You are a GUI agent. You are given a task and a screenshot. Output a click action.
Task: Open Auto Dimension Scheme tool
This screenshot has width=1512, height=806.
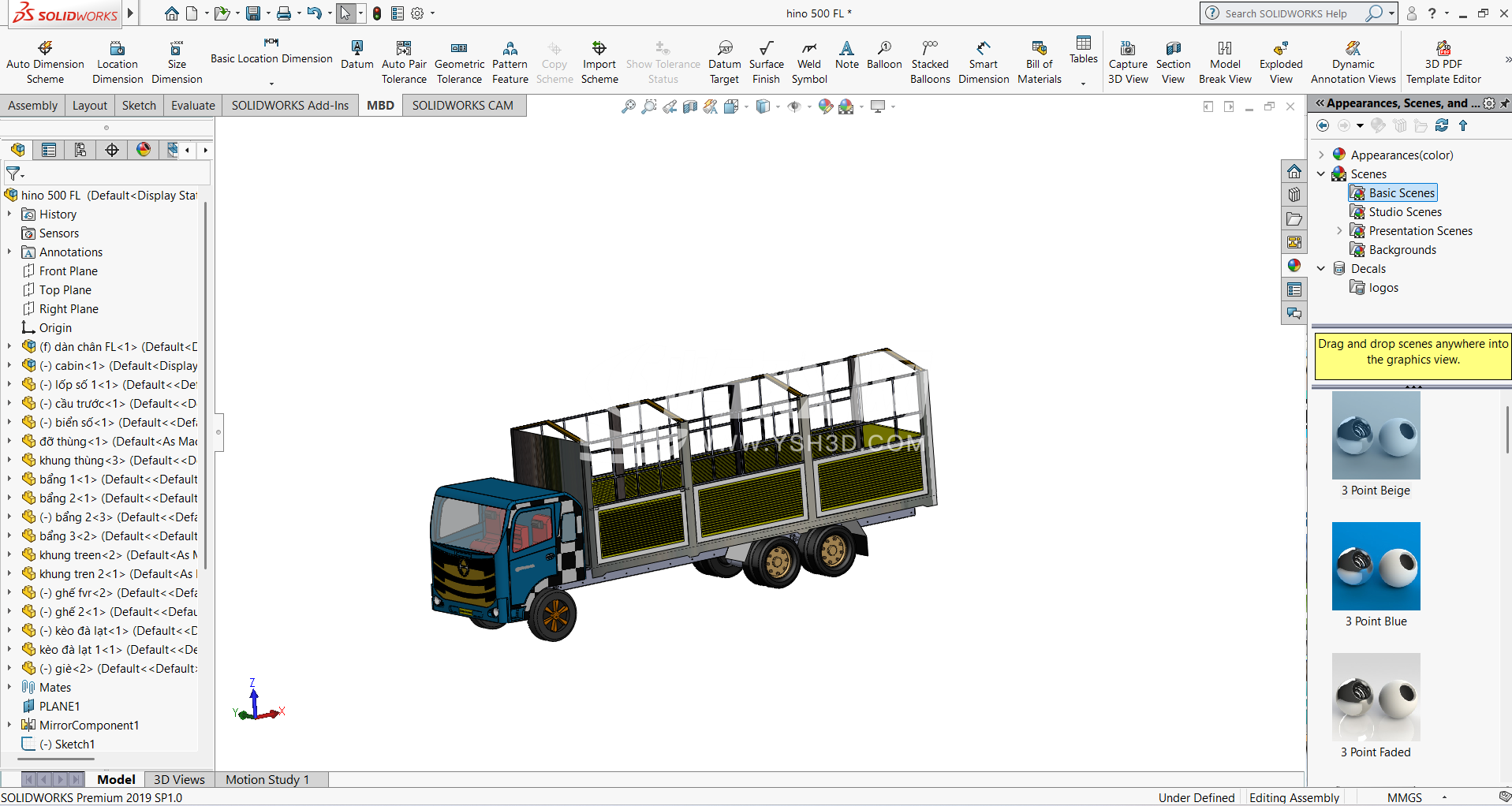pyautogui.click(x=45, y=62)
